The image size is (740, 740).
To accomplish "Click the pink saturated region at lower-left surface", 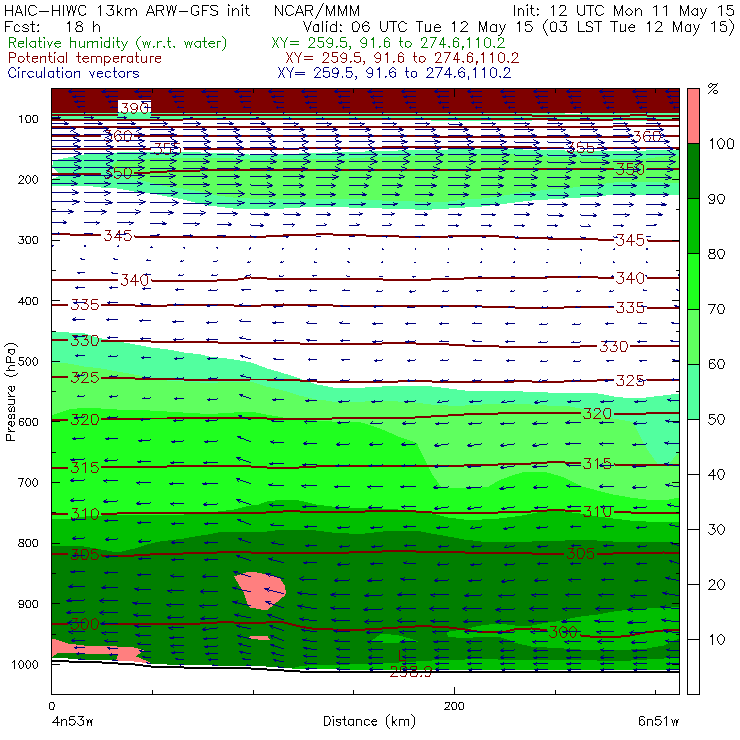I will tap(97, 650).
